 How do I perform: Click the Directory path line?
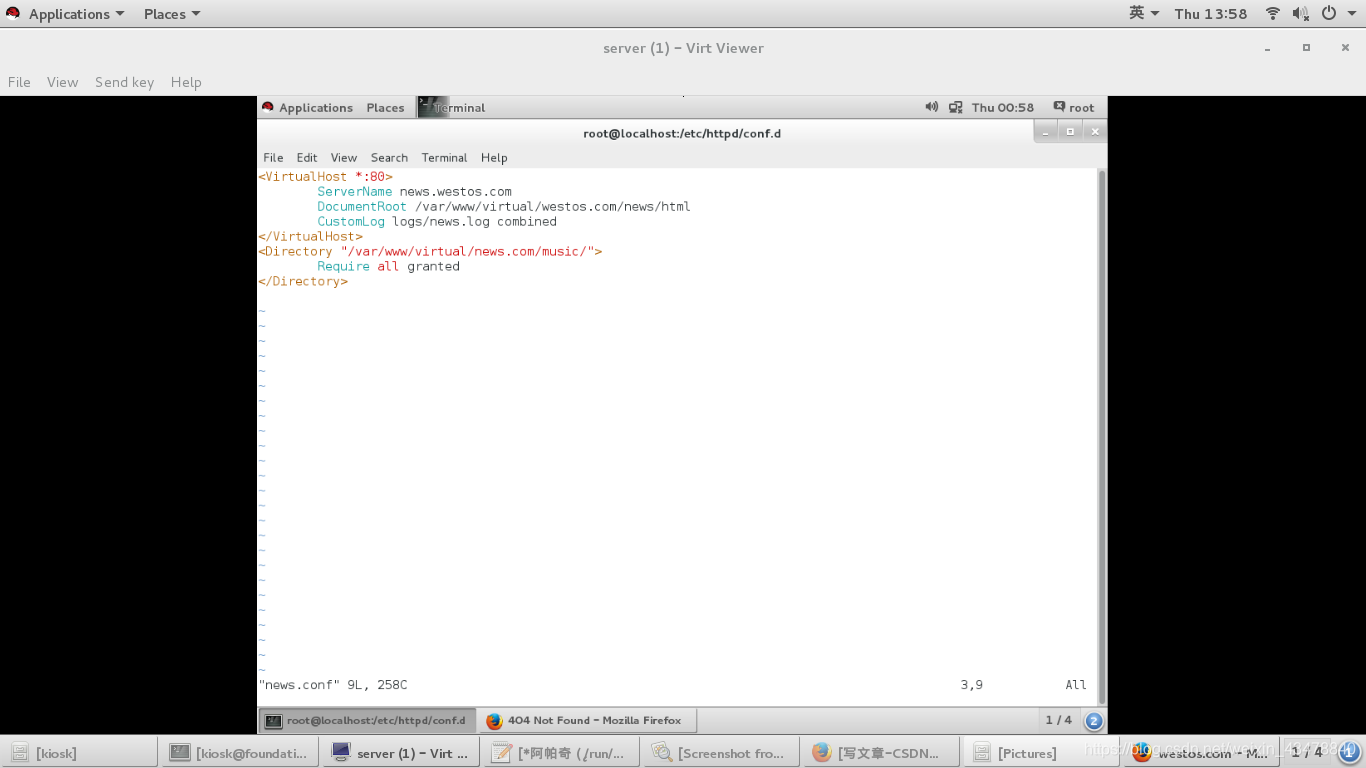pos(430,252)
